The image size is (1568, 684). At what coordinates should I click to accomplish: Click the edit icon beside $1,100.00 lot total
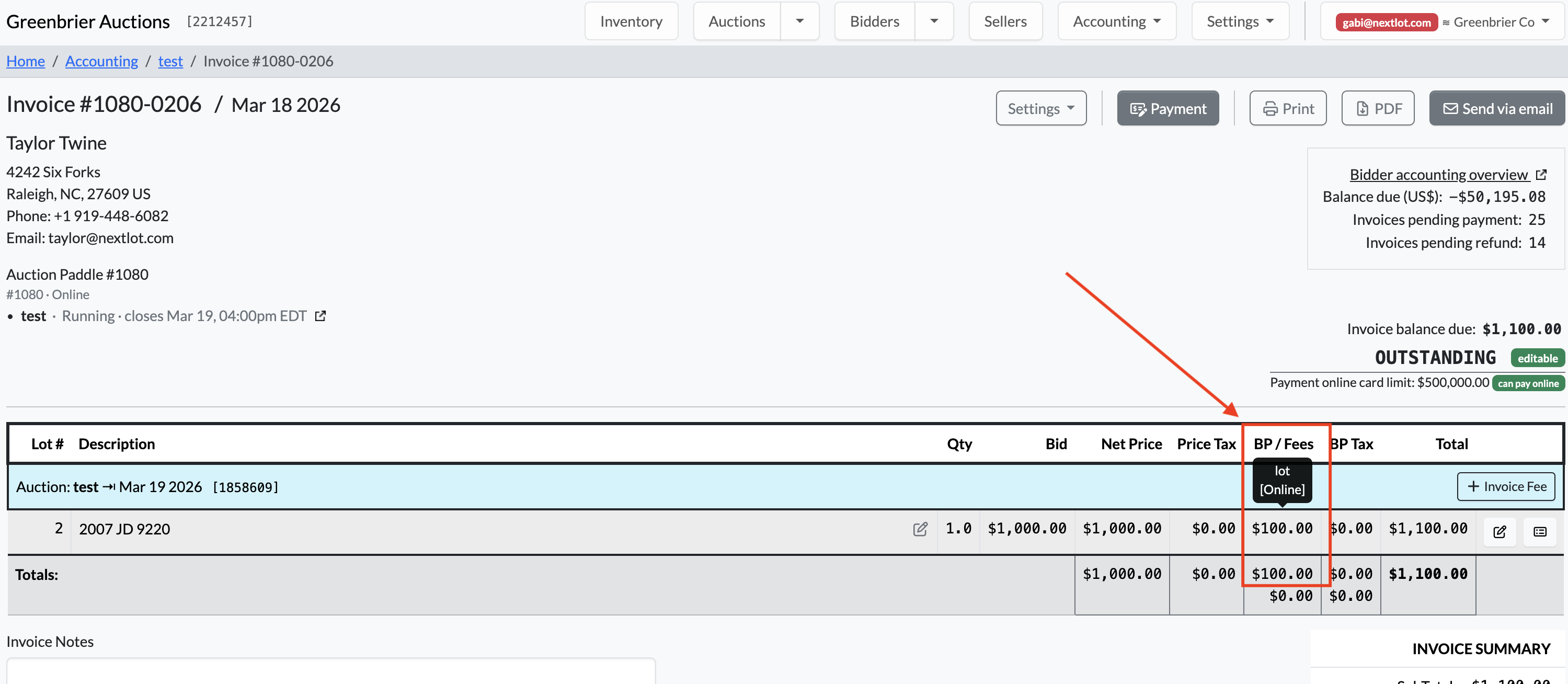1499,531
